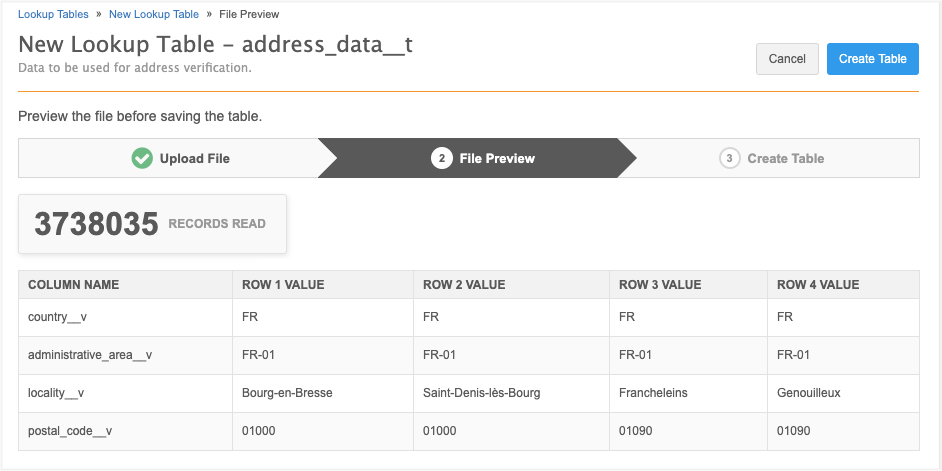Image resolution: width=942 pixels, height=471 pixels.
Task: Click the green checkmark Upload File icon
Action: point(142,158)
